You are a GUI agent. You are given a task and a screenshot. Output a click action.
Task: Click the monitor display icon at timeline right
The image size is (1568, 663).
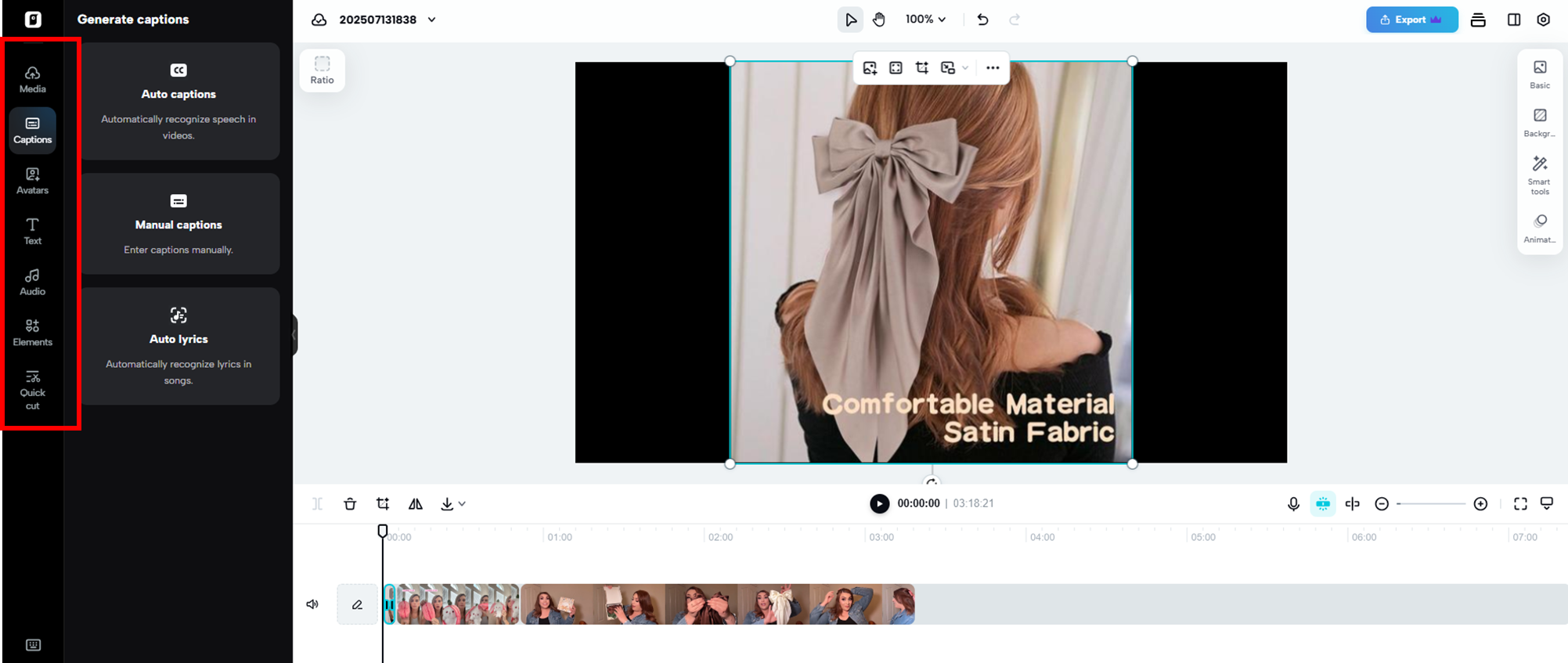(x=1547, y=503)
